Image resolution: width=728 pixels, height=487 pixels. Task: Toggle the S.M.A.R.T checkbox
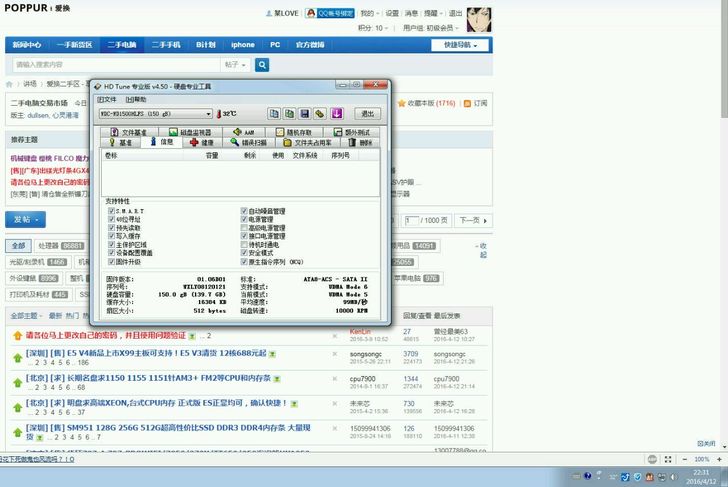pos(111,211)
